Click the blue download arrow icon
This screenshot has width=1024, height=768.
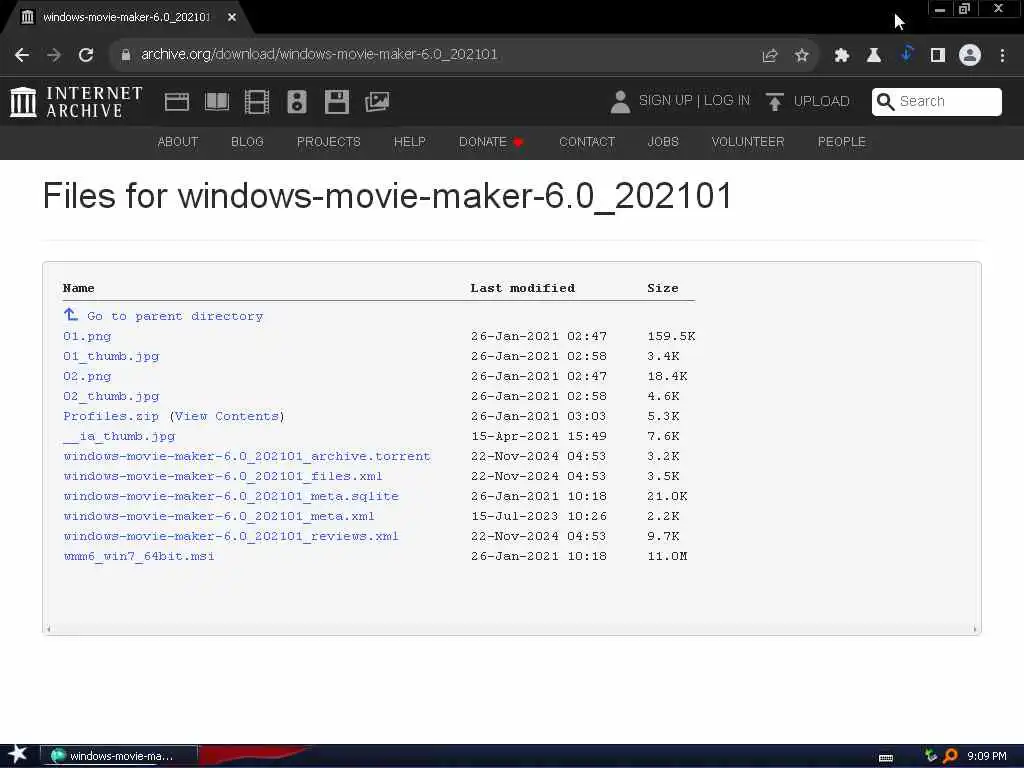click(x=906, y=54)
